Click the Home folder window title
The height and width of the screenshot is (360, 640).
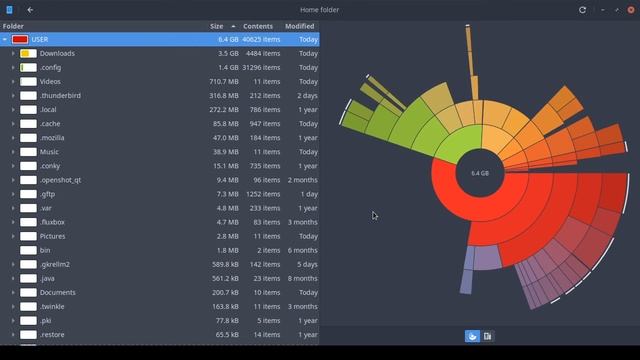click(x=320, y=10)
